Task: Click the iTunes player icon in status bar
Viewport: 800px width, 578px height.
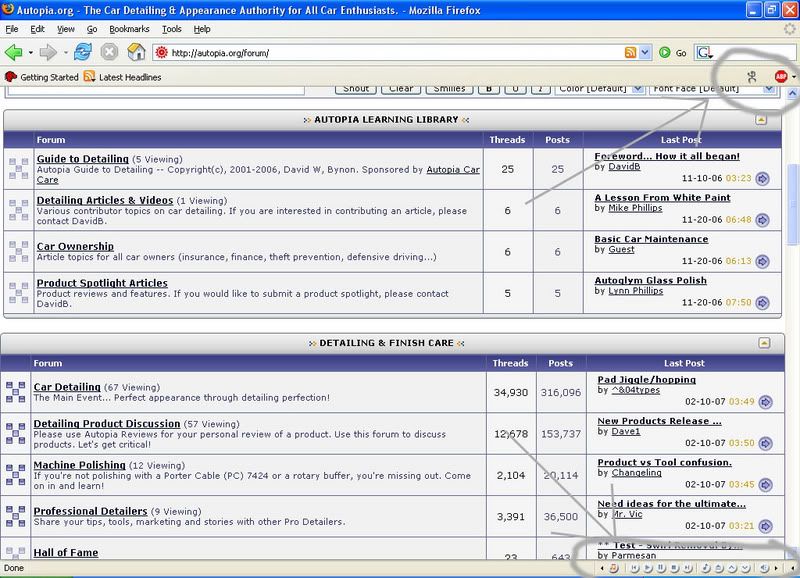Action: [x=614, y=568]
